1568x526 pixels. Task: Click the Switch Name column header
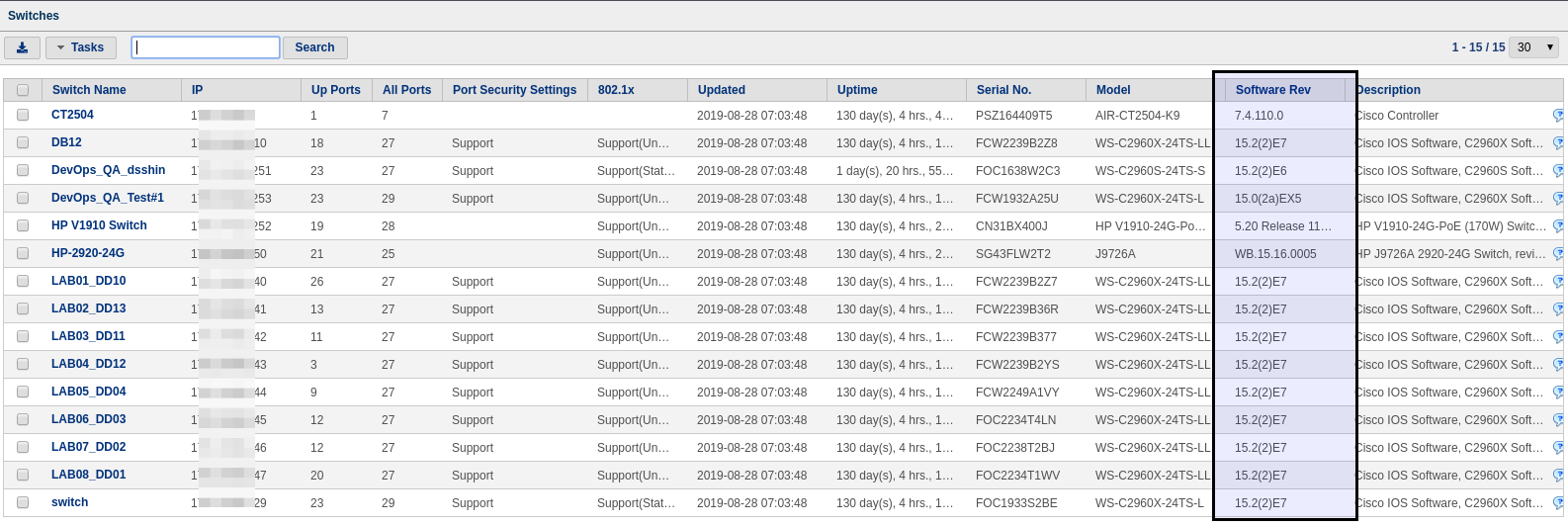click(89, 90)
